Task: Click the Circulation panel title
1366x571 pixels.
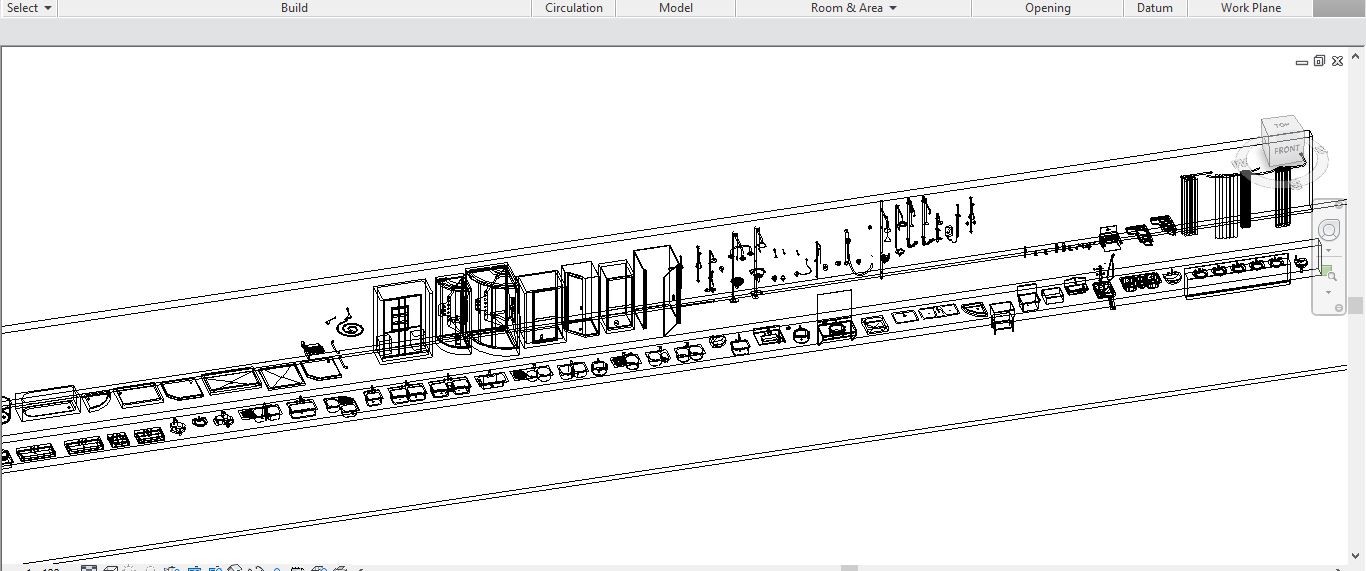Action: pyautogui.click(x=574, y=8)
